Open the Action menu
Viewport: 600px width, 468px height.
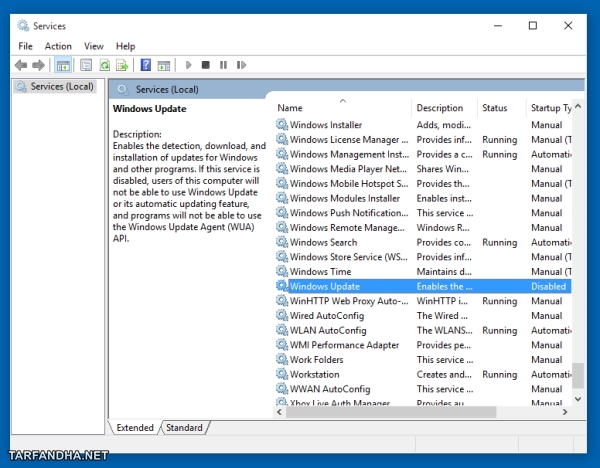58,46
